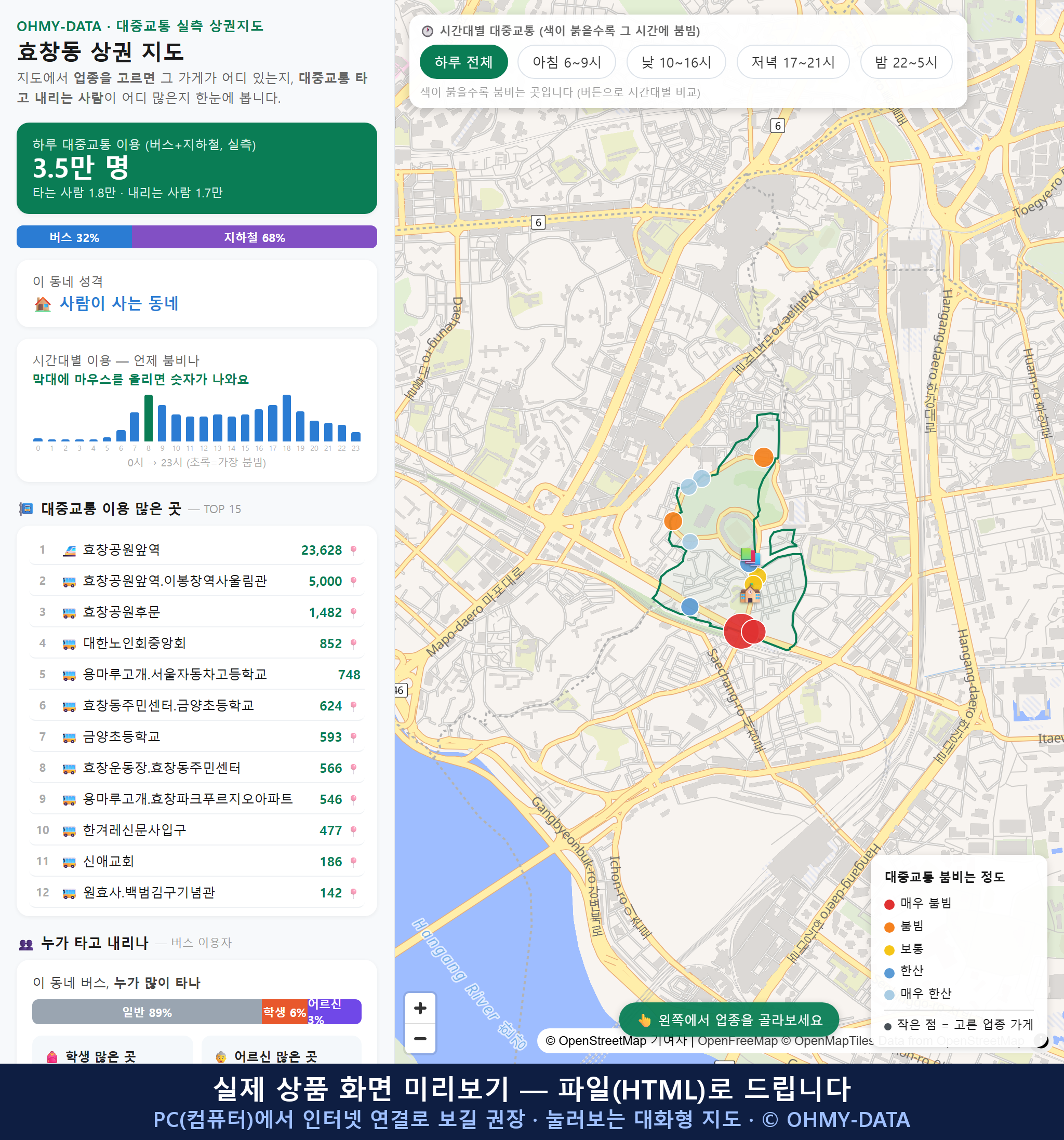Click 보통 yellow legend dot
The image size is (1064, 1140).
click(889, 950)
